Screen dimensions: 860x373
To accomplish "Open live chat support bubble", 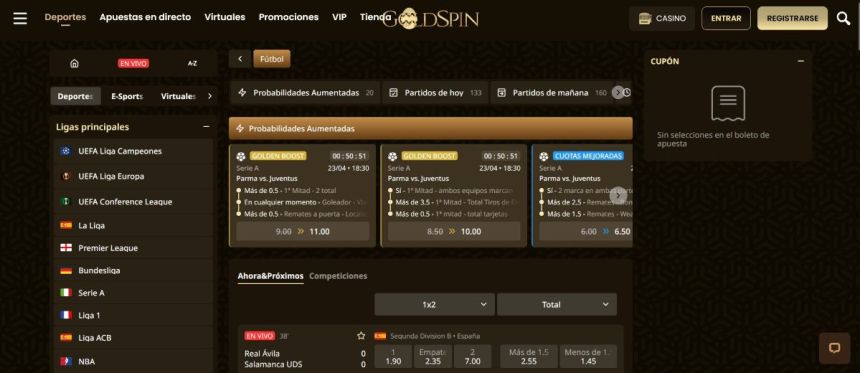I will 835,348.
